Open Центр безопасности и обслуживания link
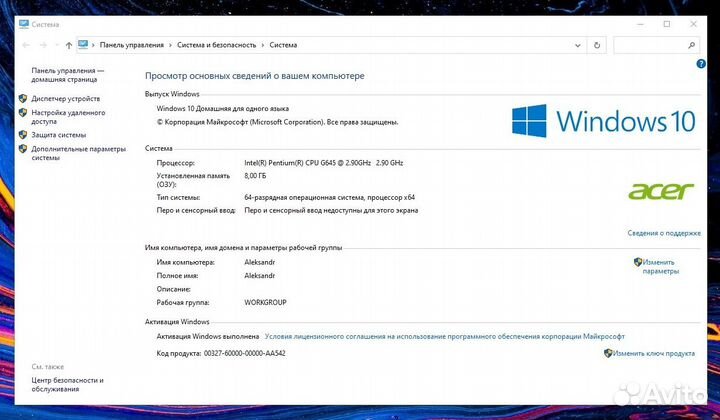Screen dimensions: 720x420 68,385
